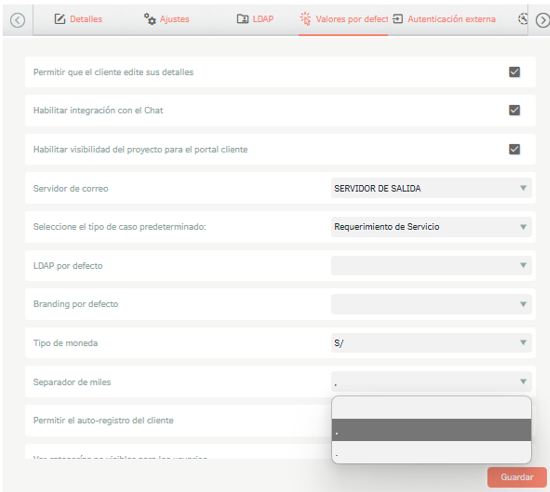
Task: Click the Guardar button
Action: point(517,477)
